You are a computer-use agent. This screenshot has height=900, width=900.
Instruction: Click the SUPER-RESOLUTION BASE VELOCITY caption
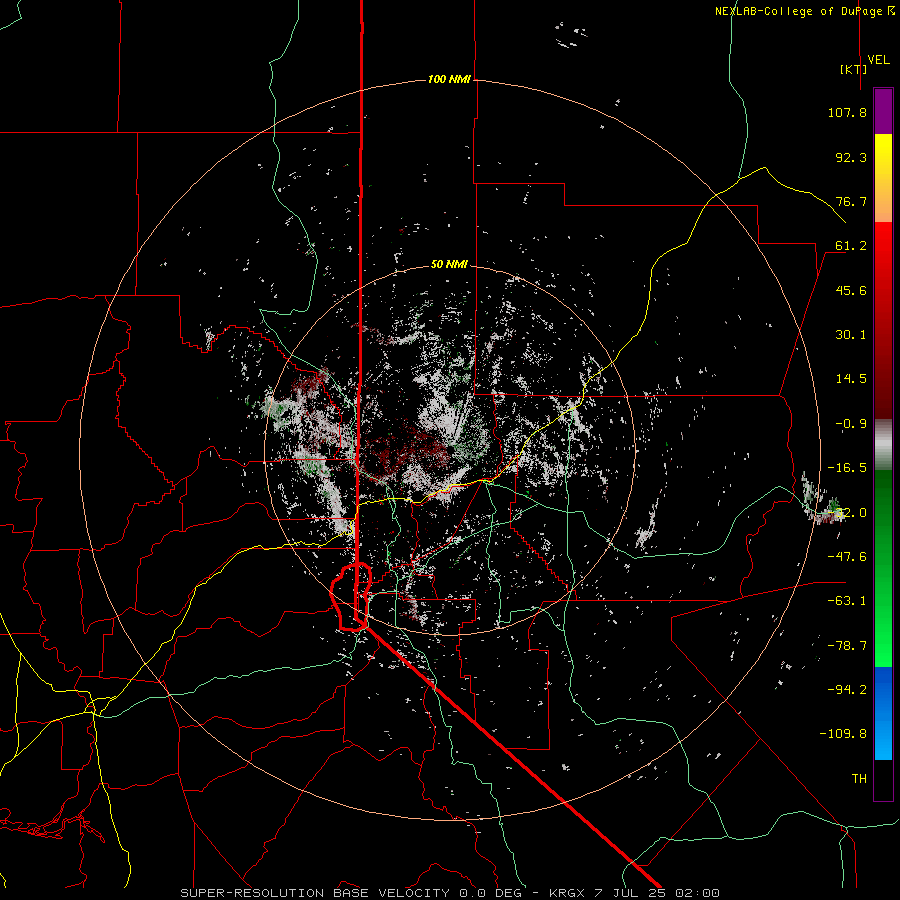(x=315, y=893)
